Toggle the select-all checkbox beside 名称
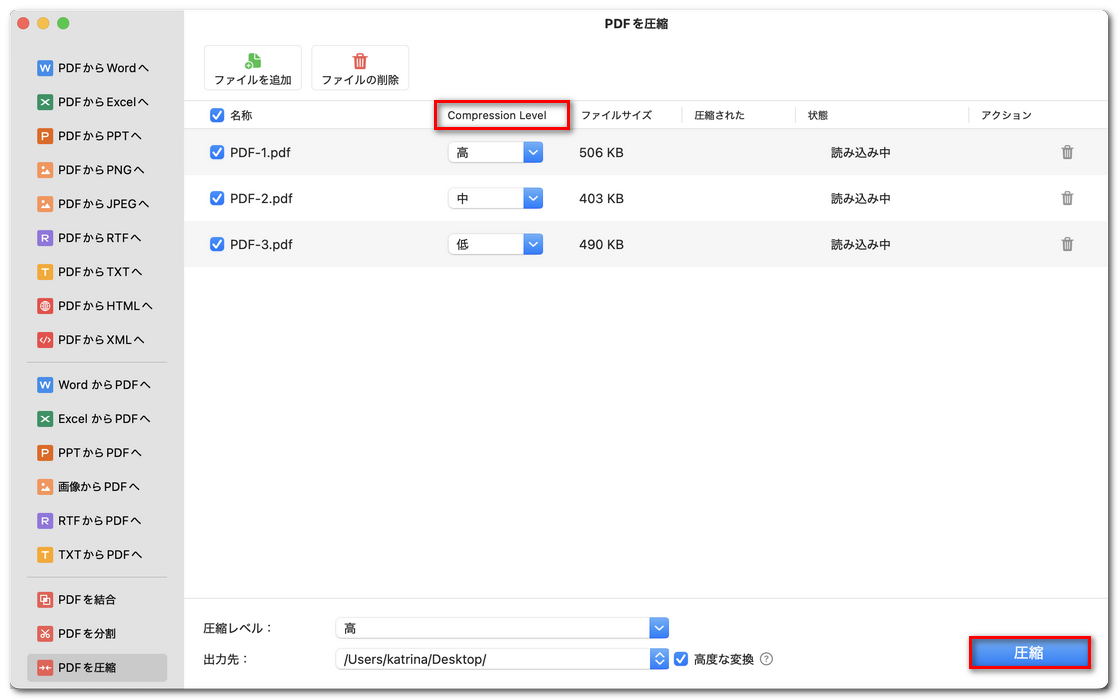This screenshot has height=700, width=1119. point(217,115)
